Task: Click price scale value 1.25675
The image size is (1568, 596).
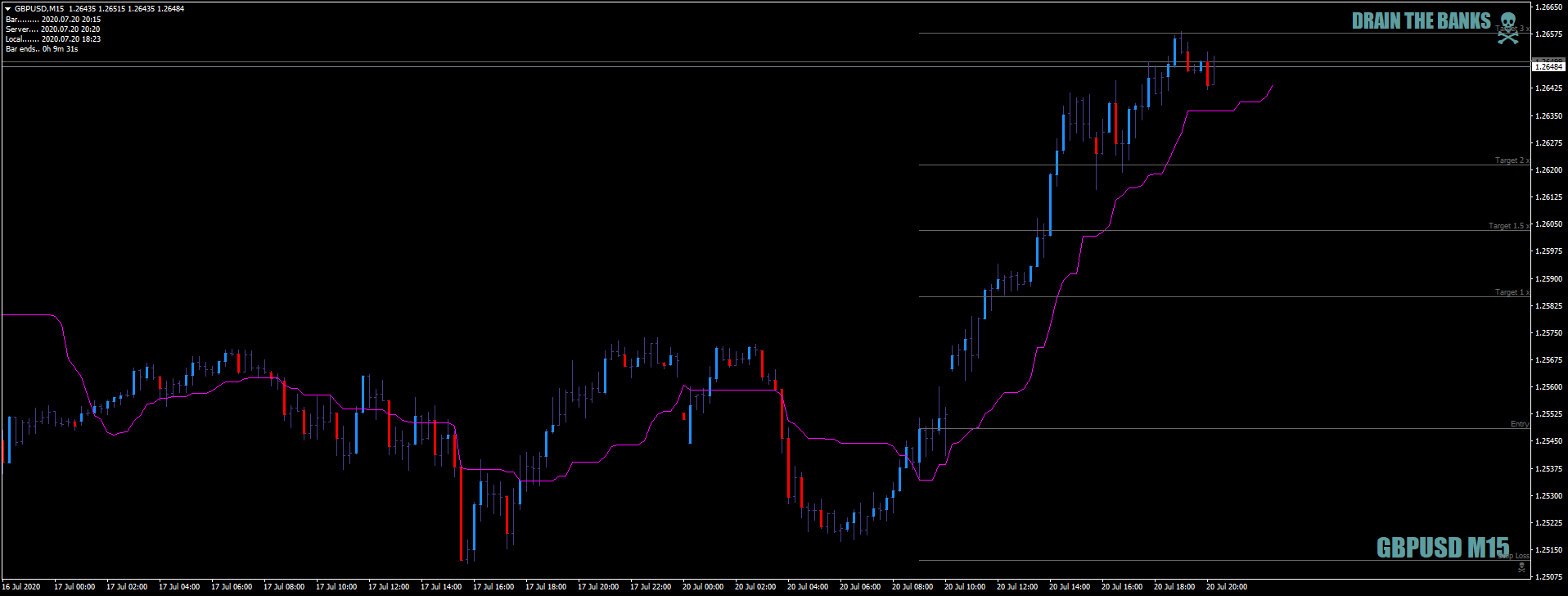Action: 1549,360
